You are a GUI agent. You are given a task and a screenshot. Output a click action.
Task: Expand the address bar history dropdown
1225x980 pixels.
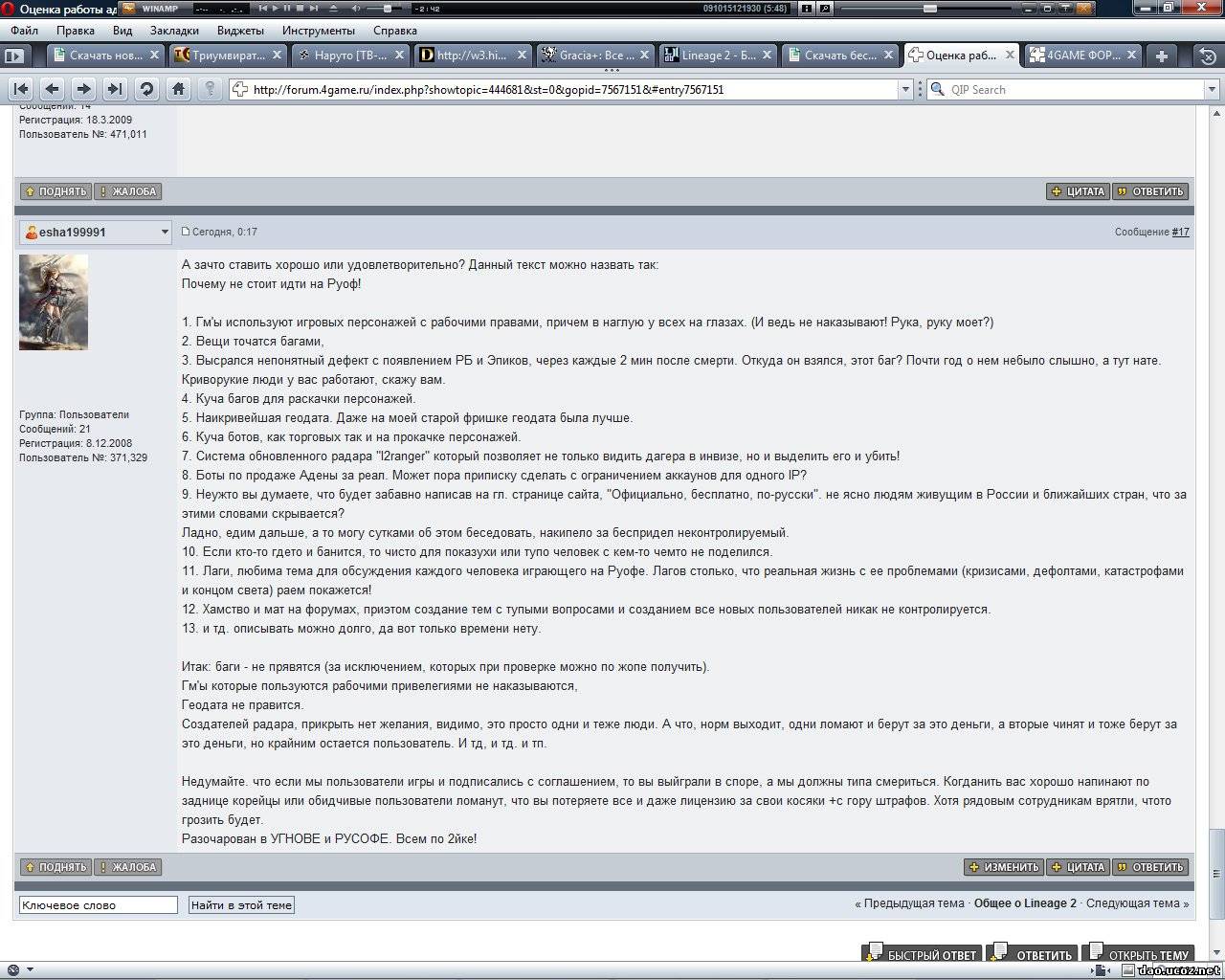click(x=905, y=89)
